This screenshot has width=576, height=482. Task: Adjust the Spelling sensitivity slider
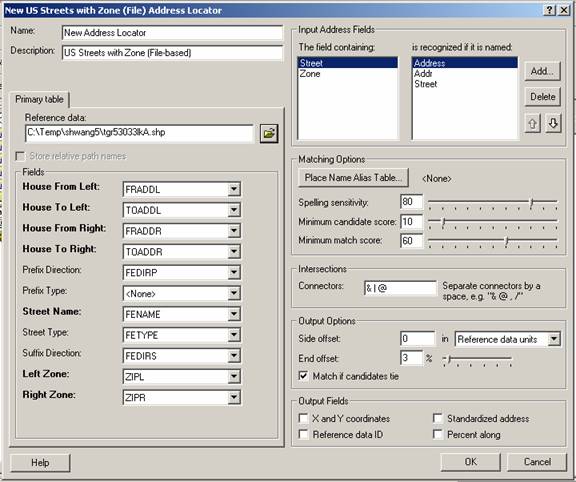531,202
